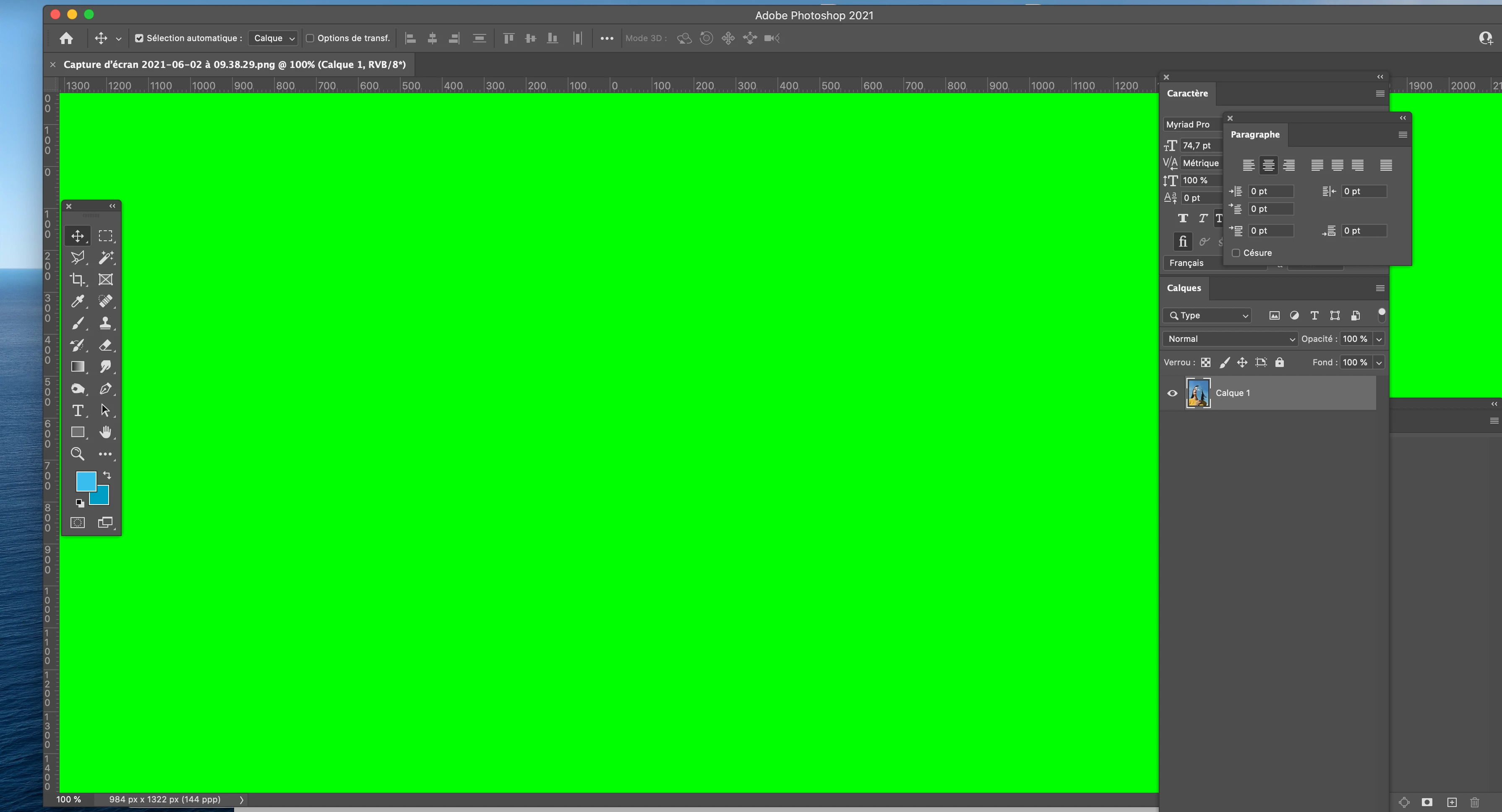Click the Calques panel tab
Image resolution: width=1502 pixels, height=812 pixels.
point(1184,288)
